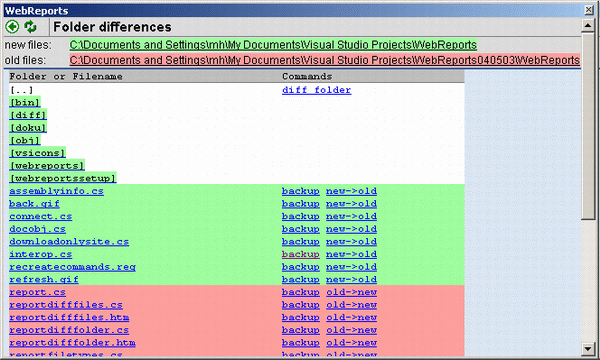Click old->new for reportdifffolder.htm
600x360 pixels.
pos(351,342)
